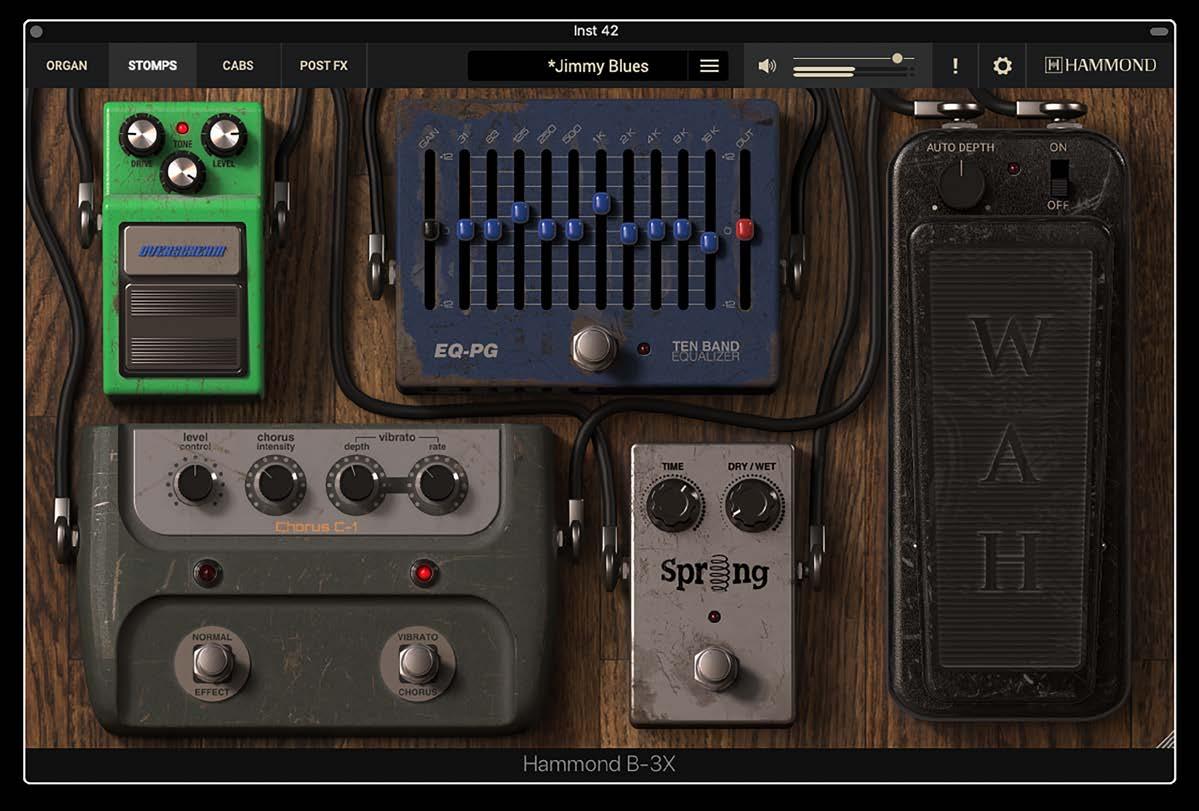Viewport: 1199px width, 811px height.
Task: Click the 31 Hz EQ band slider
Action: pyautogui.click(x=465, y=229)
